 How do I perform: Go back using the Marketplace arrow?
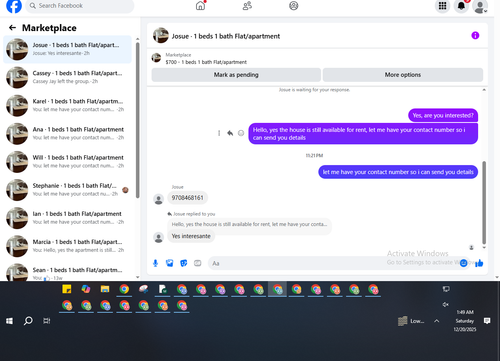pyautogui.click(x=12, y=28)
